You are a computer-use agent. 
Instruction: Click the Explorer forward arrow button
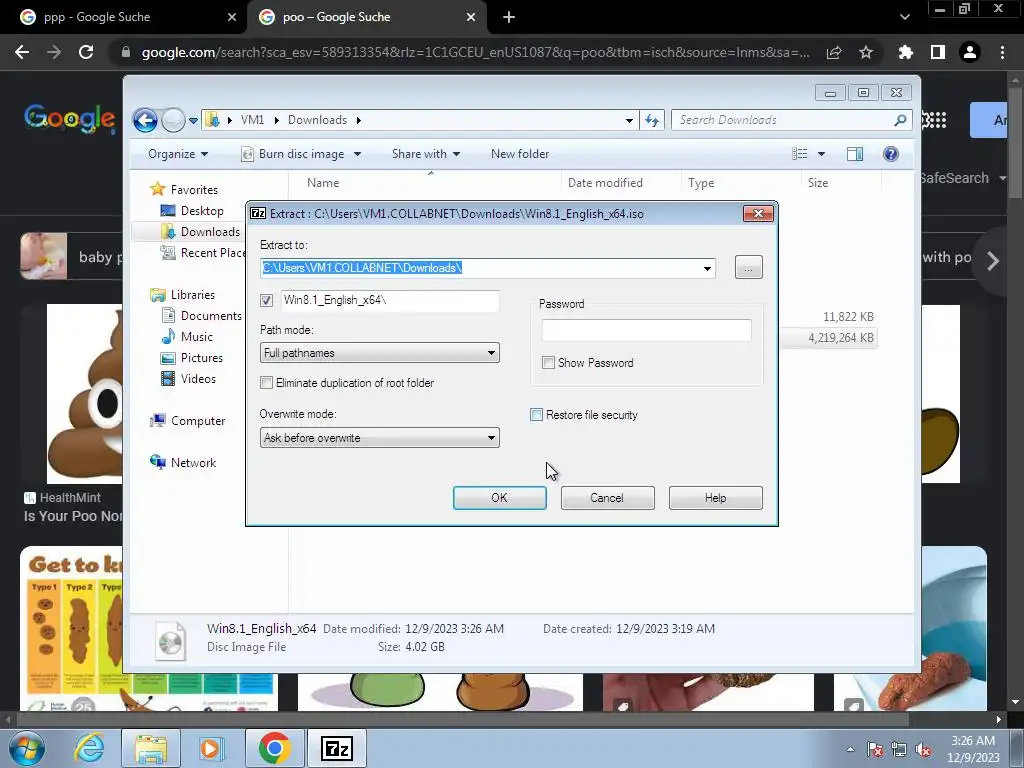(173, 120)
